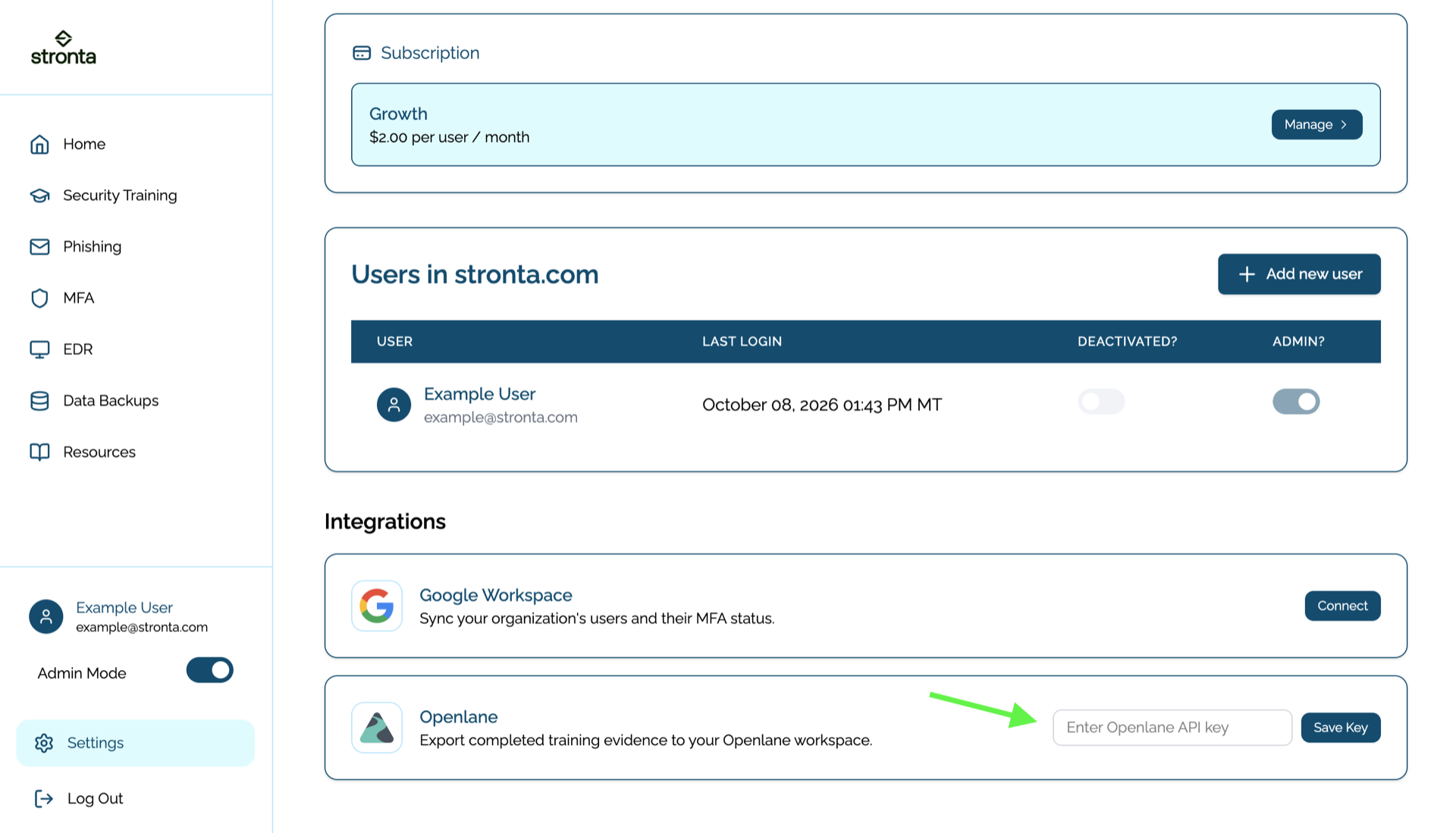This screenshot has width=1456, height=833.
Task: Click the USER column header
Action: 394,342
